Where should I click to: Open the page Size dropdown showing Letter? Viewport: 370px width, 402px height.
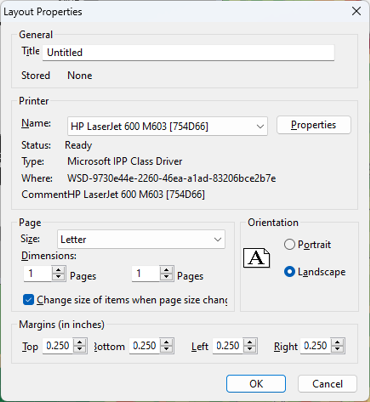(x=141, y=239)
